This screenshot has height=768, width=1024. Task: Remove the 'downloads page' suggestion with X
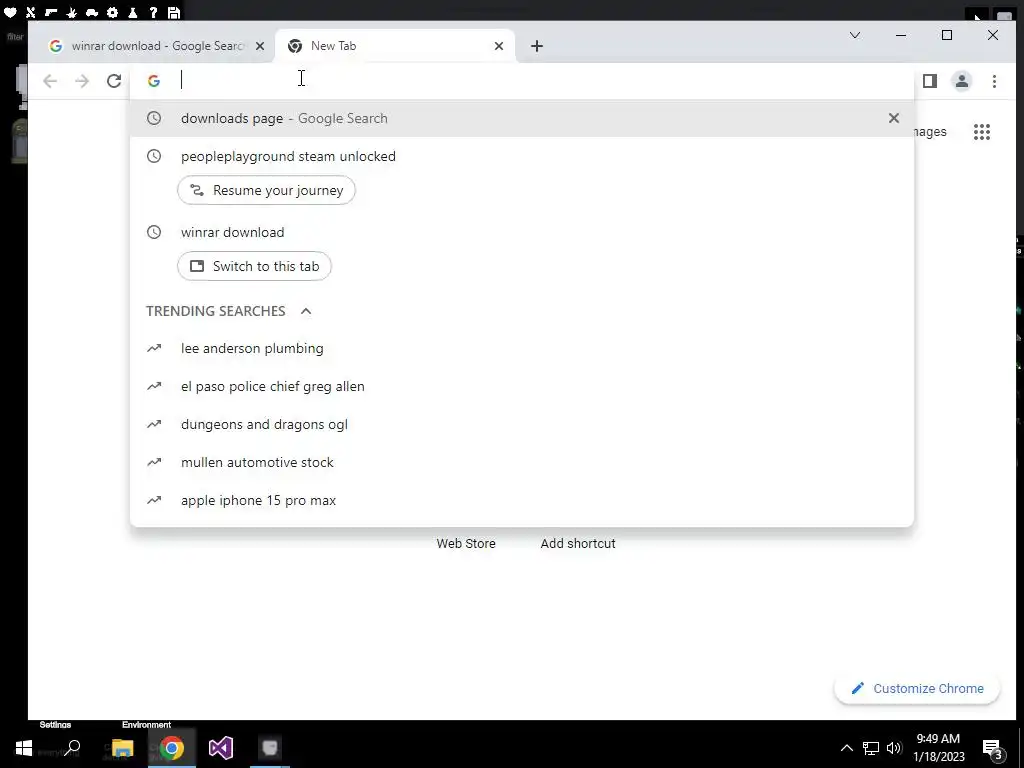[x=893, y=118]
